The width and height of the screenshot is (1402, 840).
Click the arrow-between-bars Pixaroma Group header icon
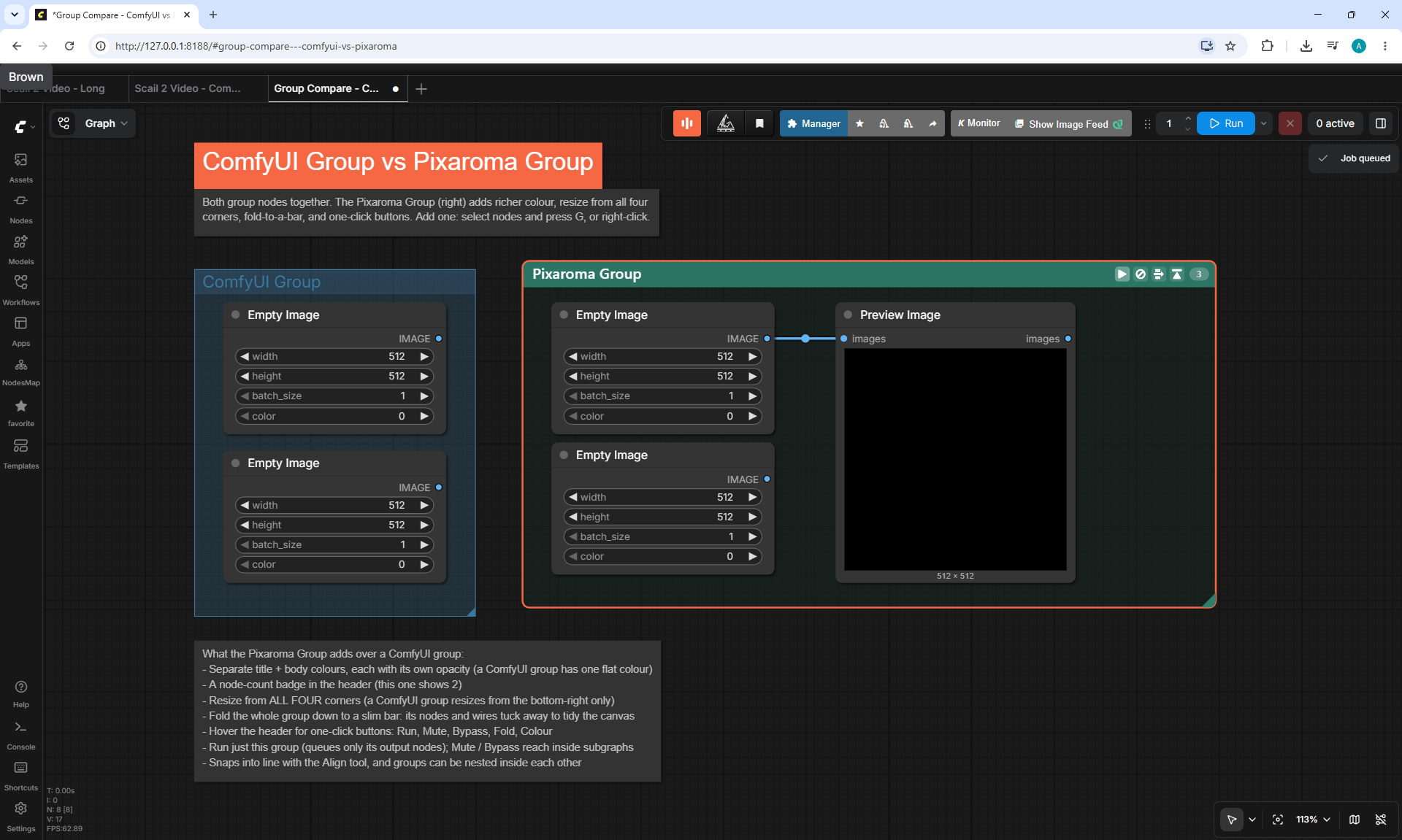pyautogui.click(x=1159, y=274)
